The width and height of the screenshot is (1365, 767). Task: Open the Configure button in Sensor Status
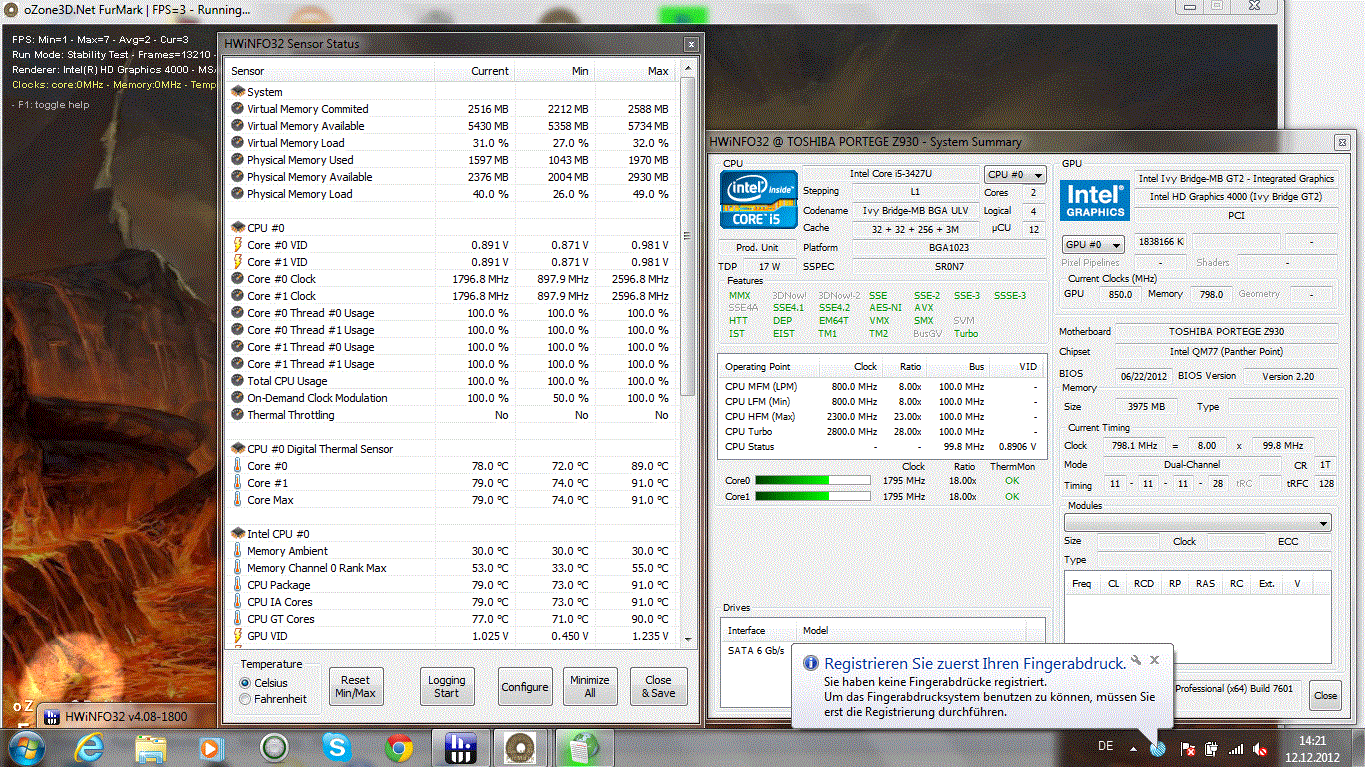coord(525,686)
